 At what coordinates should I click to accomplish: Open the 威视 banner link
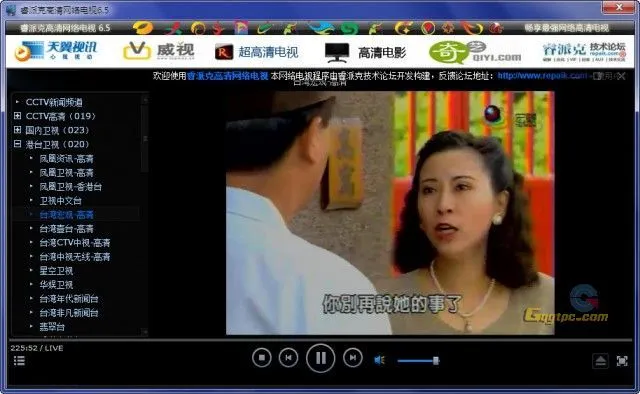(159, 51)
